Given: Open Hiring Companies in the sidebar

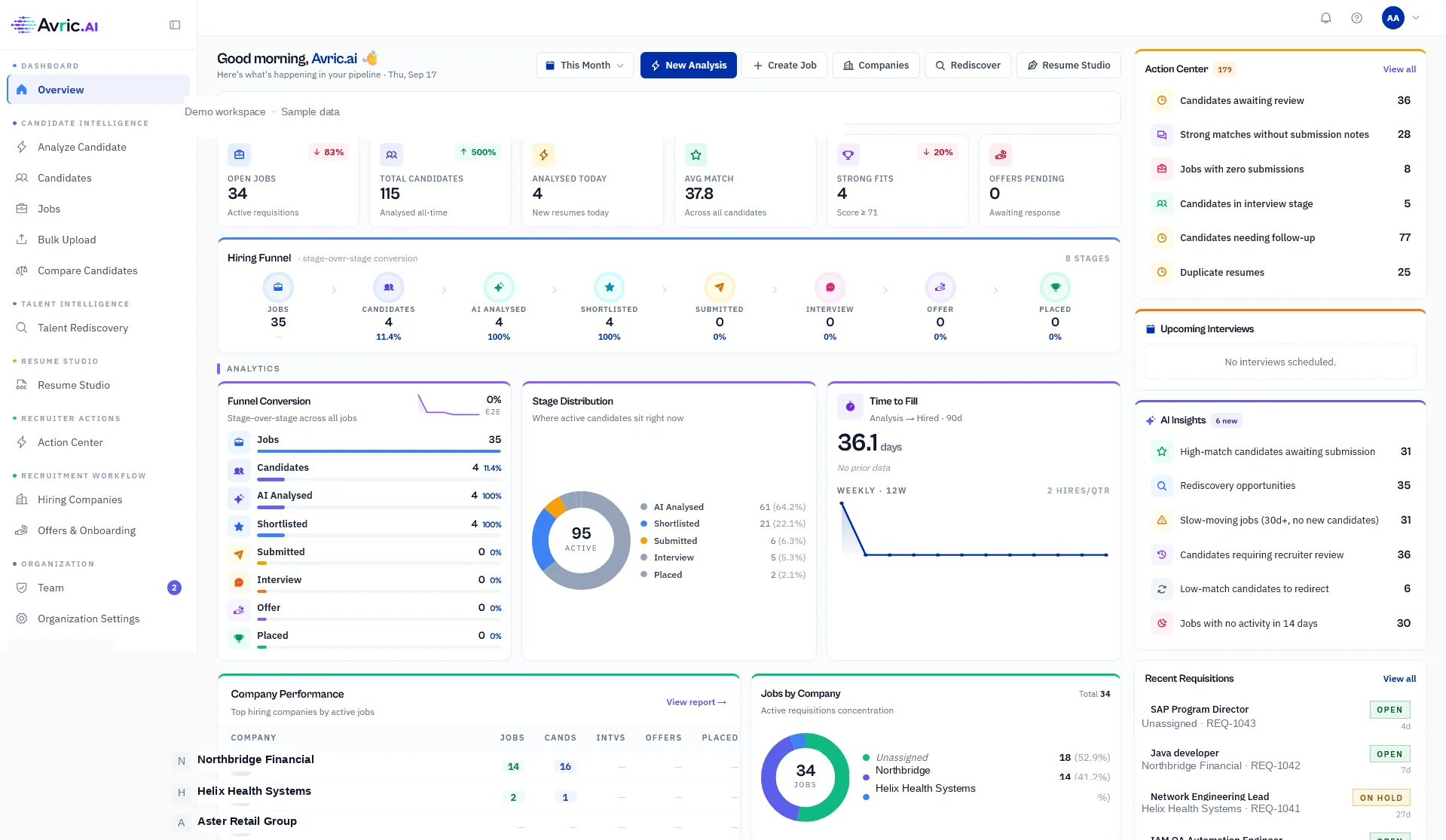Looking at the screenshot, I should click(x=98, y=499).
